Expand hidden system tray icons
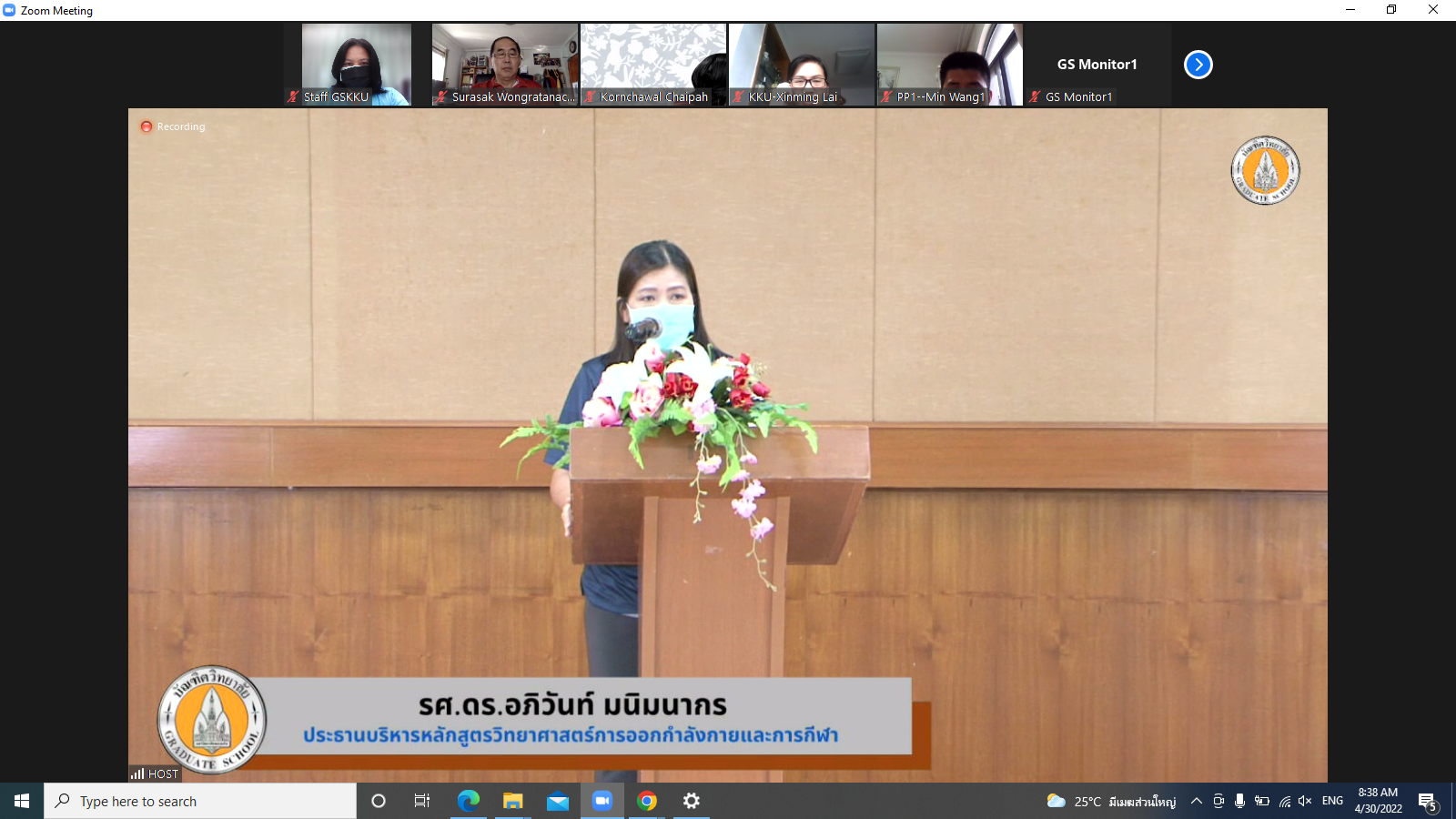The width and height of the screenshot is (1456, 819). tap(1197, 801)
